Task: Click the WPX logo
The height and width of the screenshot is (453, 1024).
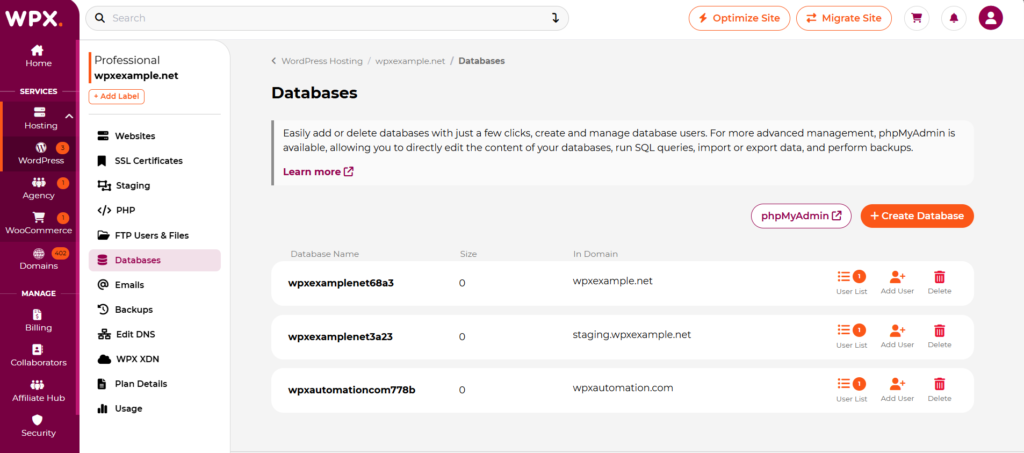Action: (x=34, y=18)
